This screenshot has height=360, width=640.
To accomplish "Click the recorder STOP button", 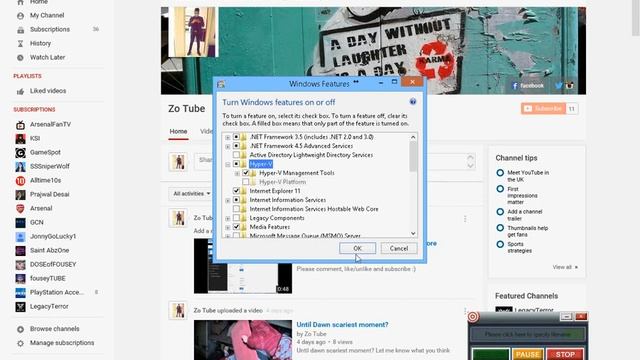I will click(x=565, y=354).
